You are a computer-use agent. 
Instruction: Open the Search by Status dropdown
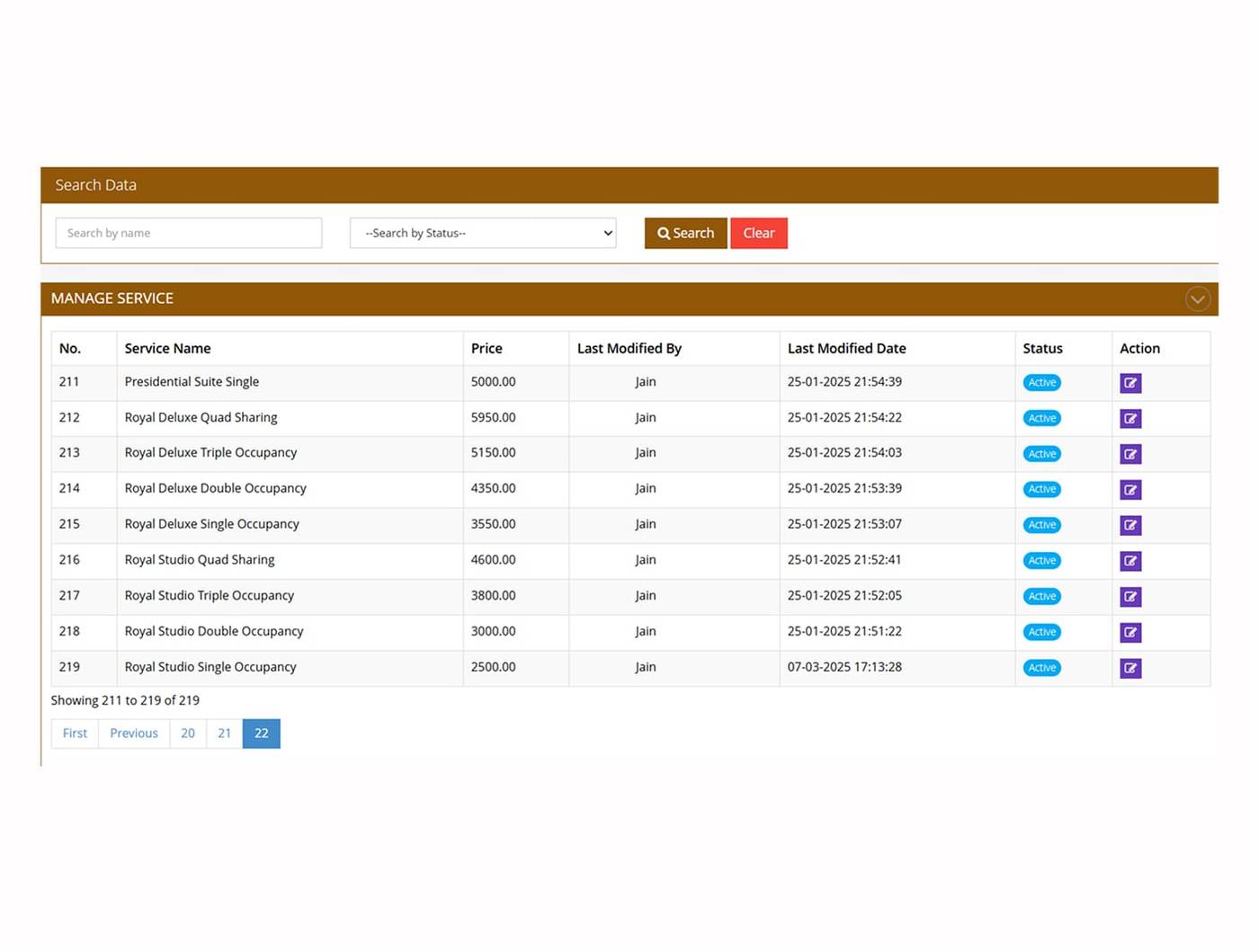pyautogui.click(x=483, y=233)
